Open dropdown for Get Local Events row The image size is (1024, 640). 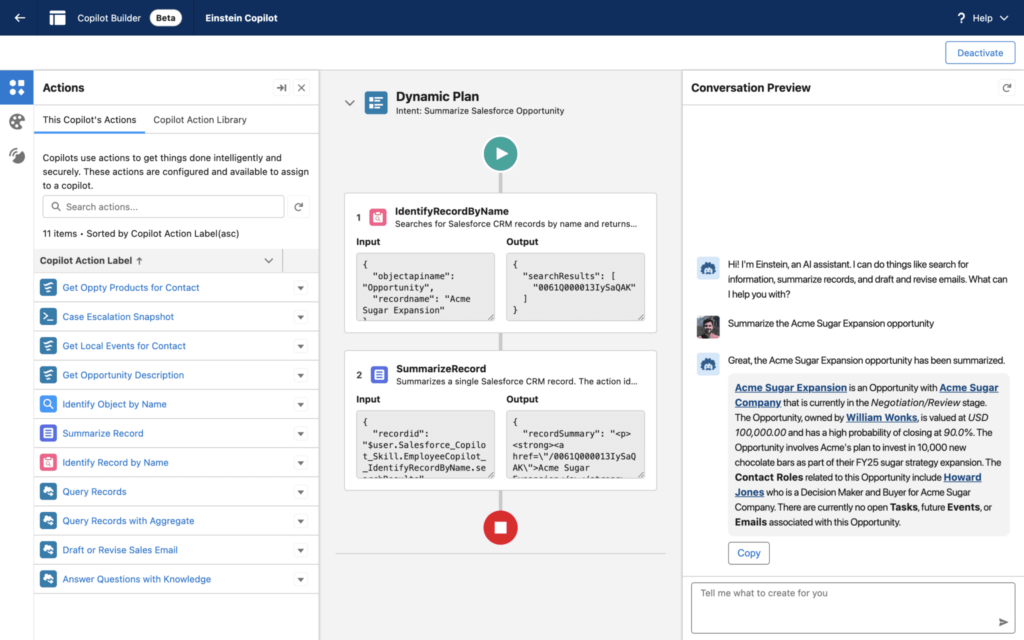300,346
